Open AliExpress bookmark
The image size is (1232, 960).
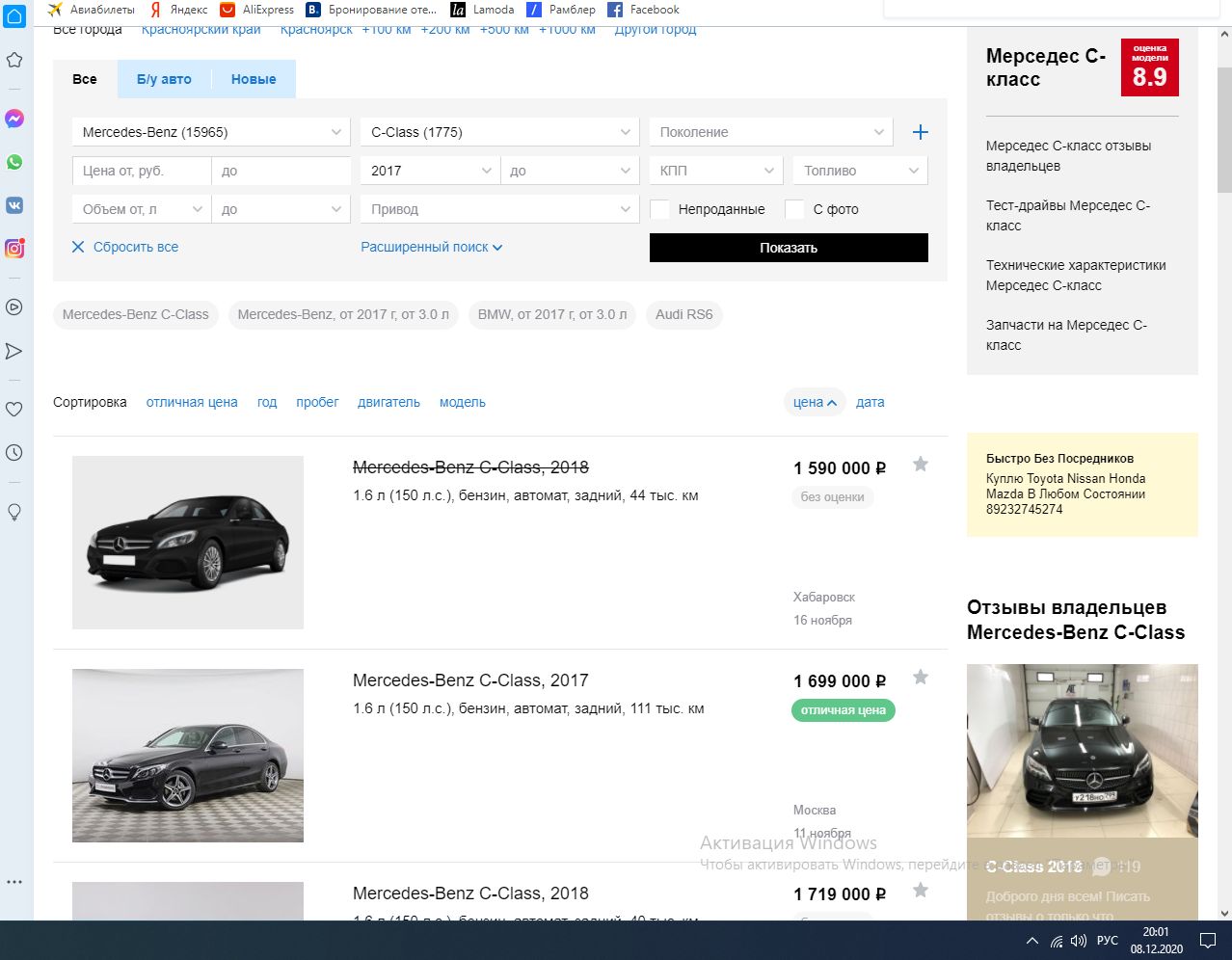[x=256, y=10]
